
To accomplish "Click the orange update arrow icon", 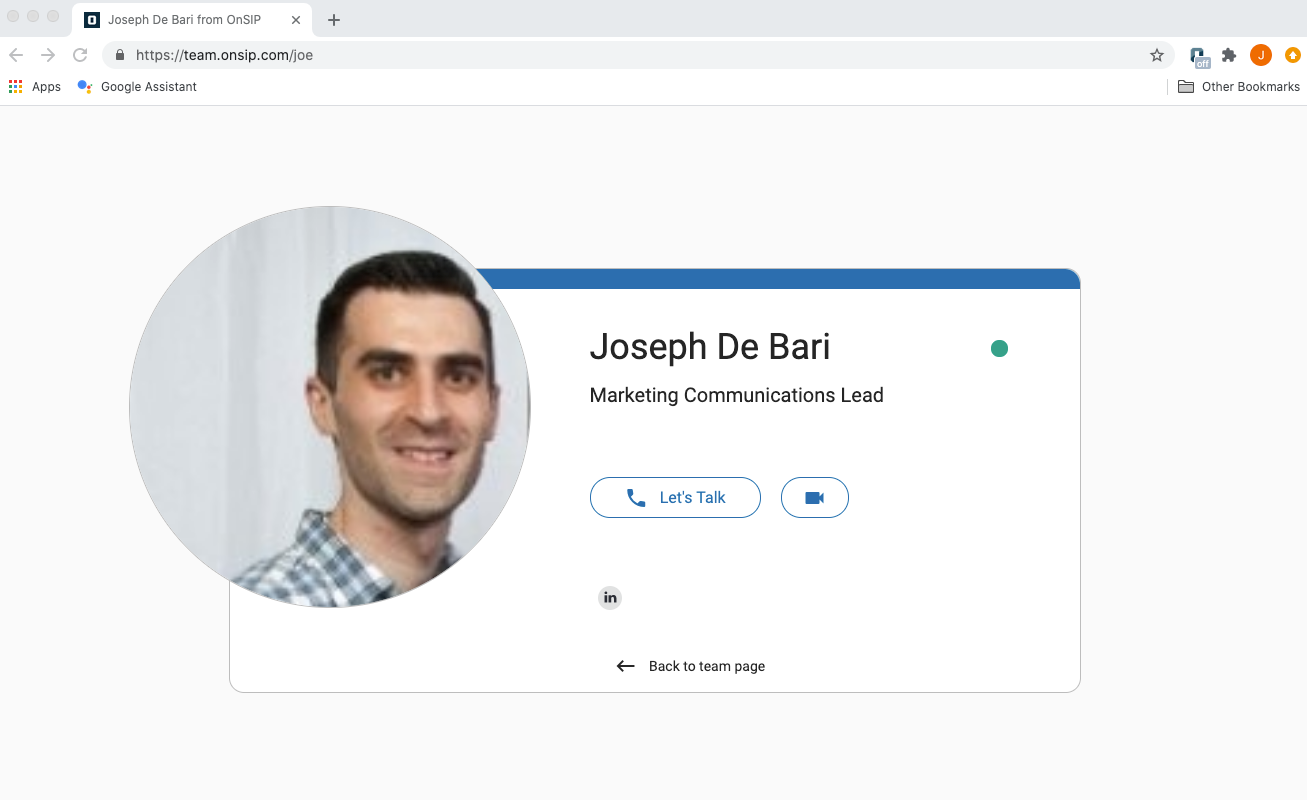I will [x=1292, y=55].
